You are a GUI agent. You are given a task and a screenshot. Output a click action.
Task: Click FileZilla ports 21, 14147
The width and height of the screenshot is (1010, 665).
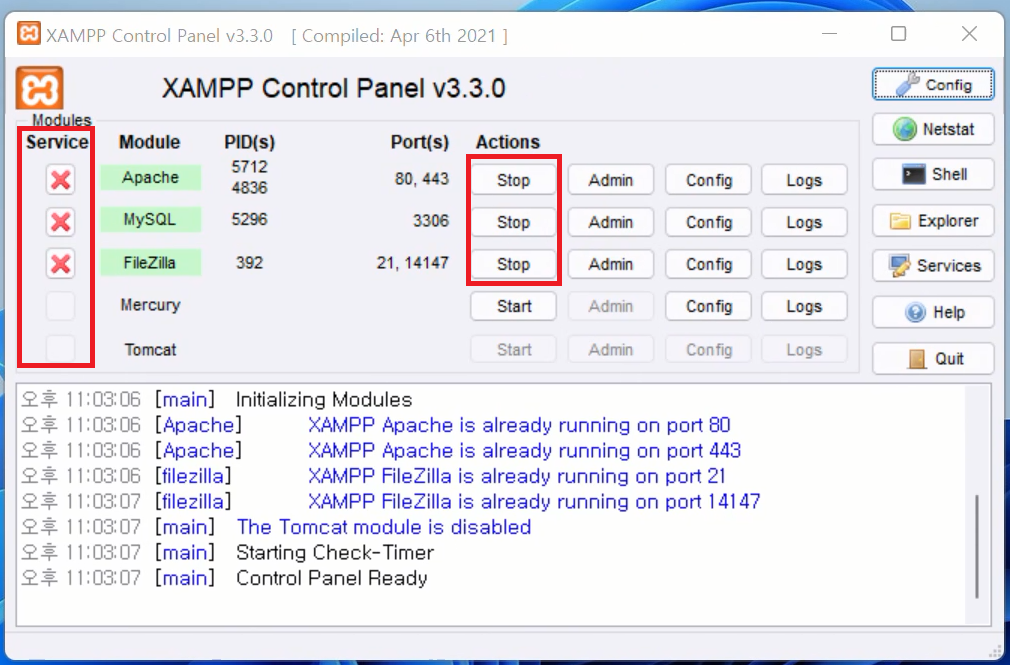click(x=413, y=263)
